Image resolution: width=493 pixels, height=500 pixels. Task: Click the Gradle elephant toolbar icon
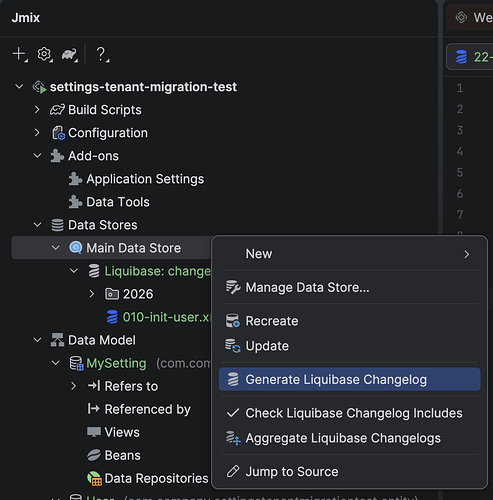click(x=69, y=54)
